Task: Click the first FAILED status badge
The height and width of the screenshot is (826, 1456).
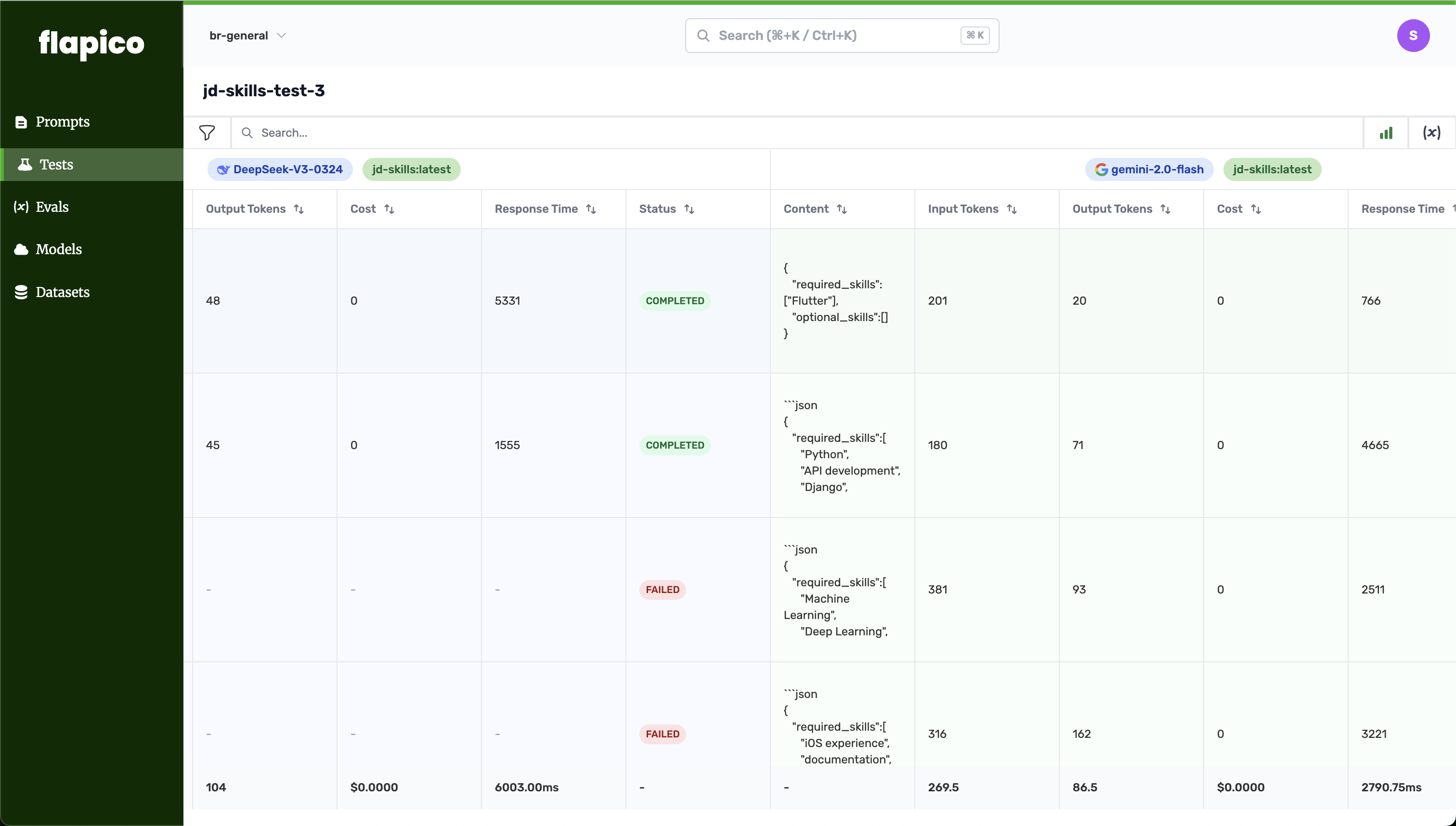Action: click(x=662, y=590)
